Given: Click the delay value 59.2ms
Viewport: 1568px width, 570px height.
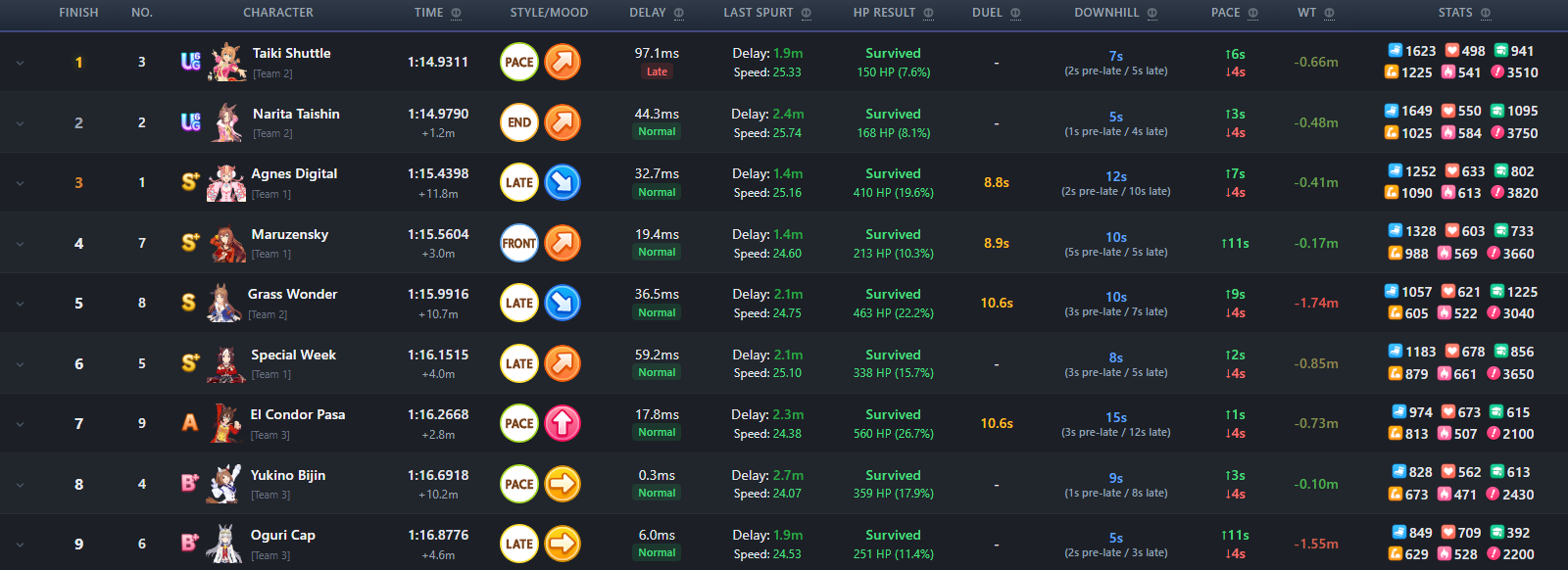Looking at the screenshot, I should (x=657, y=355).
